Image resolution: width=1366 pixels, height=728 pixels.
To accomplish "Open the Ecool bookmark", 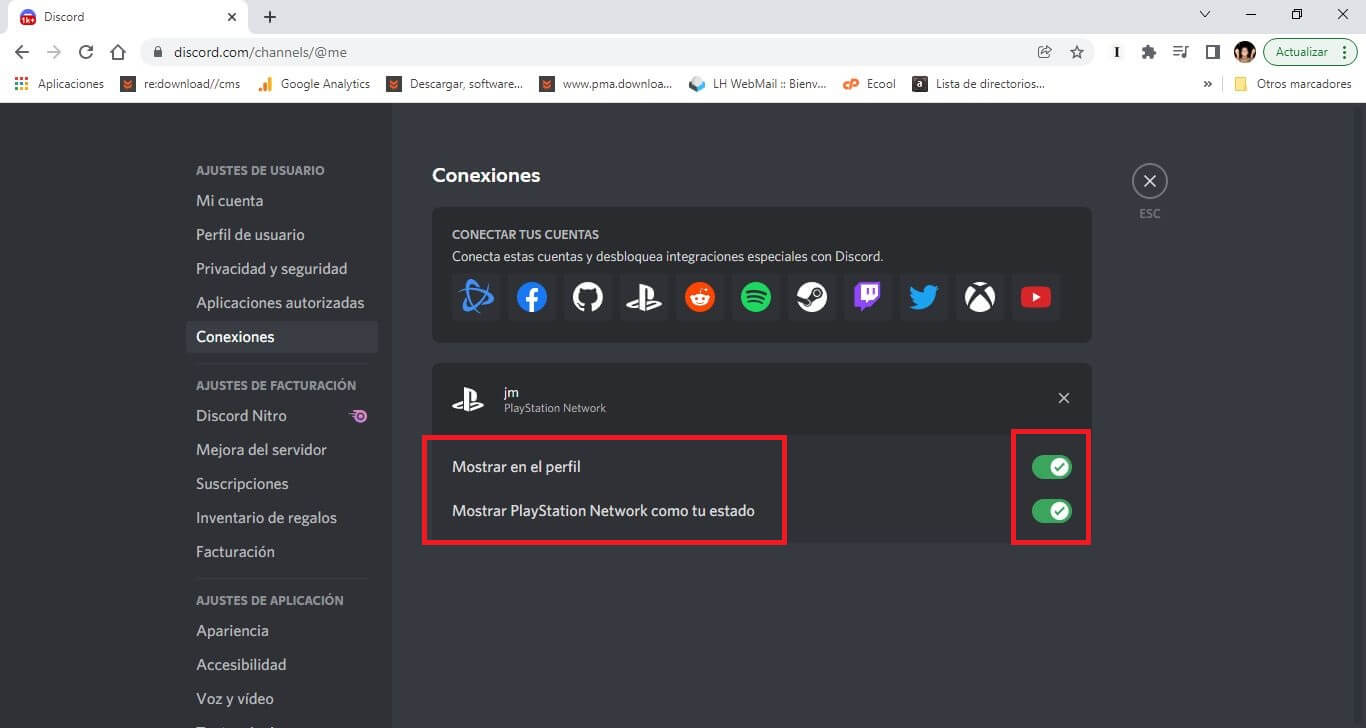I will point(870,84).
